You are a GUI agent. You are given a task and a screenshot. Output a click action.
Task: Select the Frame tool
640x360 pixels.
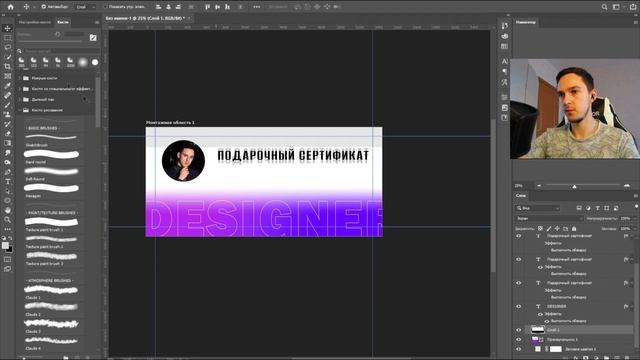(x=7, y=76)
